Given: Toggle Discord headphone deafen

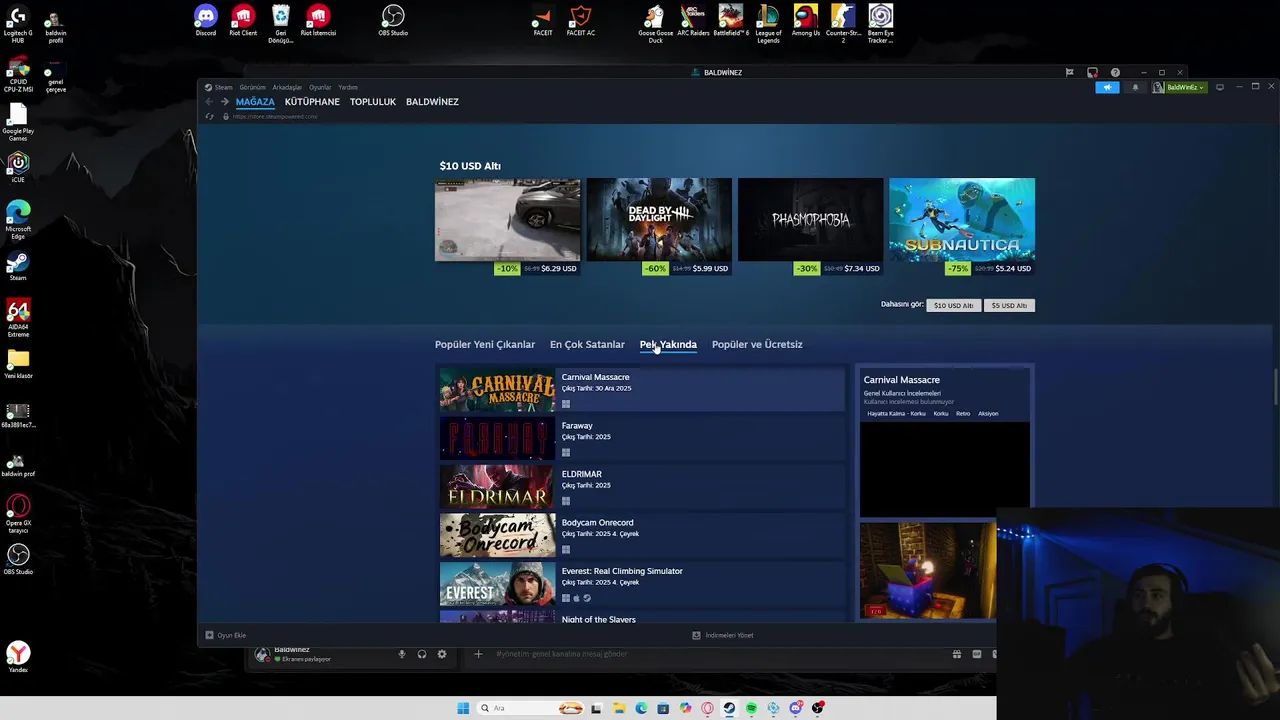Looking at the screenshot, I should [x=422, y=654].
